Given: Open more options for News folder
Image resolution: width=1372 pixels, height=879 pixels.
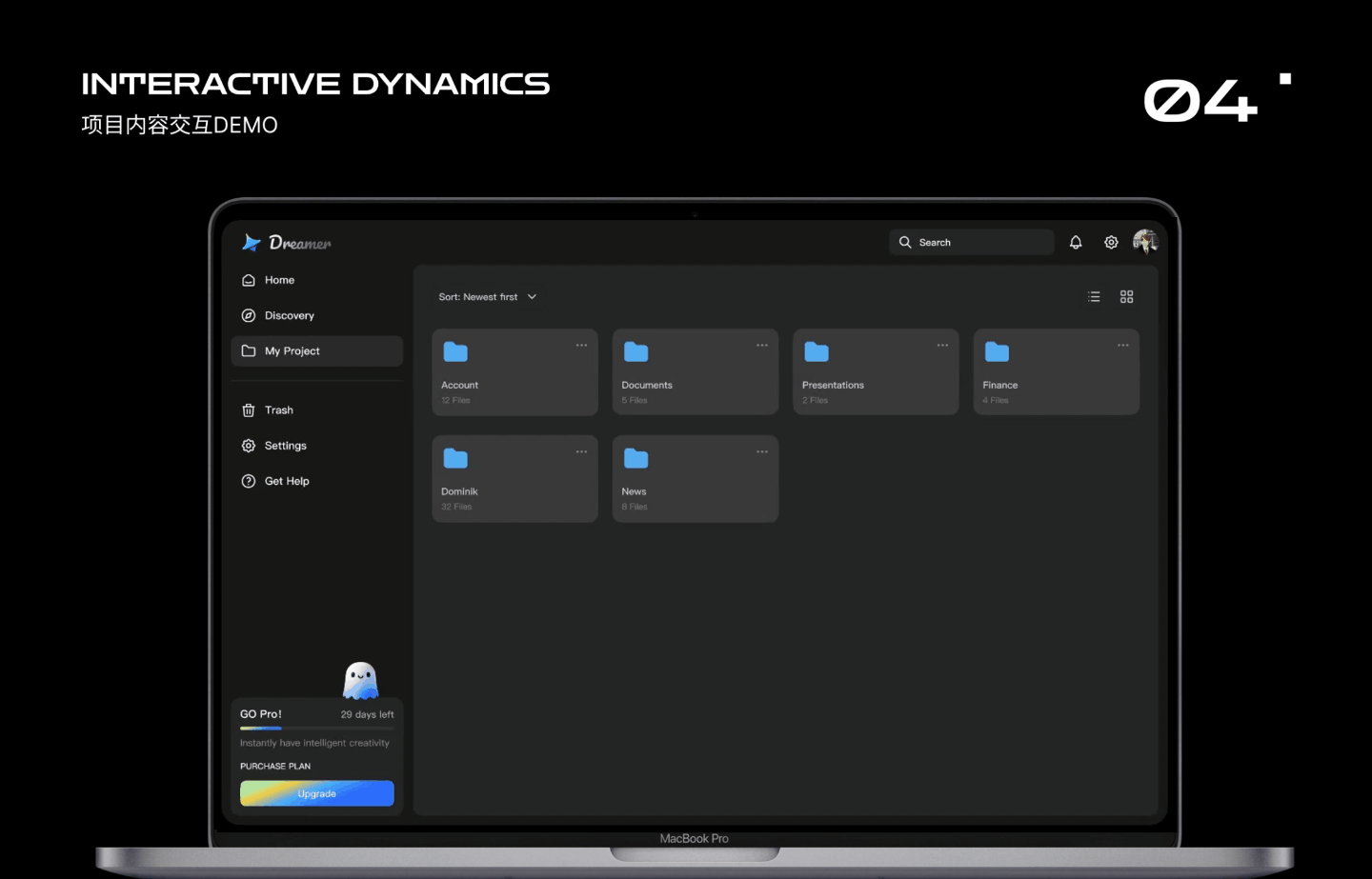Looking at the screenshot, I should coord(762,452).
